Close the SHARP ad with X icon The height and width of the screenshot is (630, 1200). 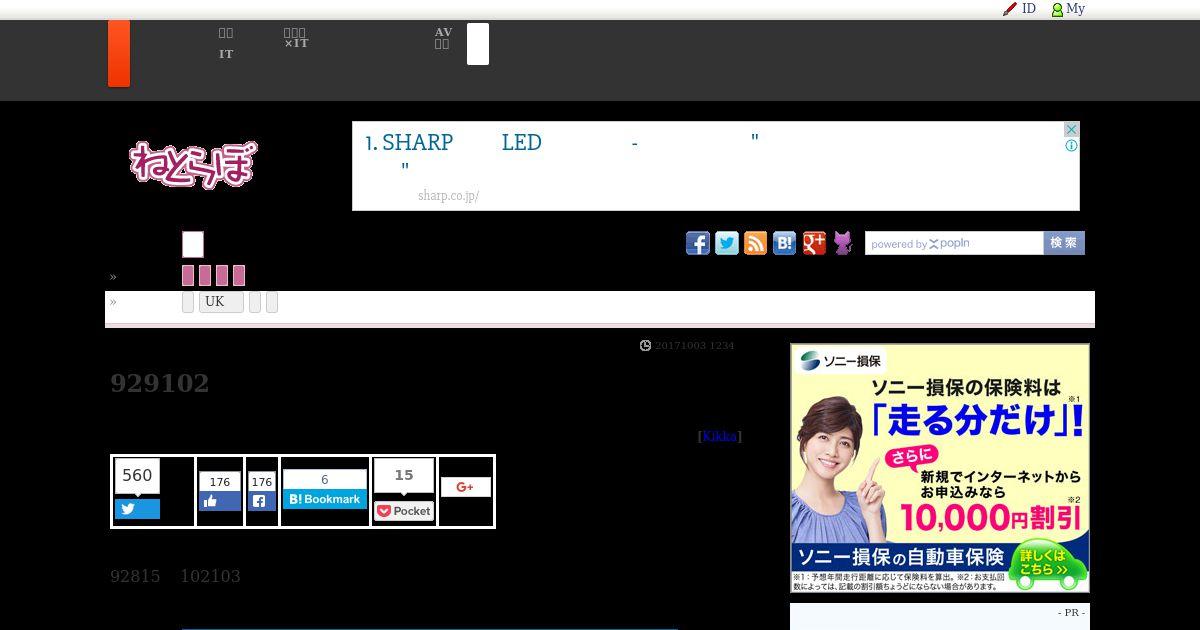click(x=1071, y=130)
